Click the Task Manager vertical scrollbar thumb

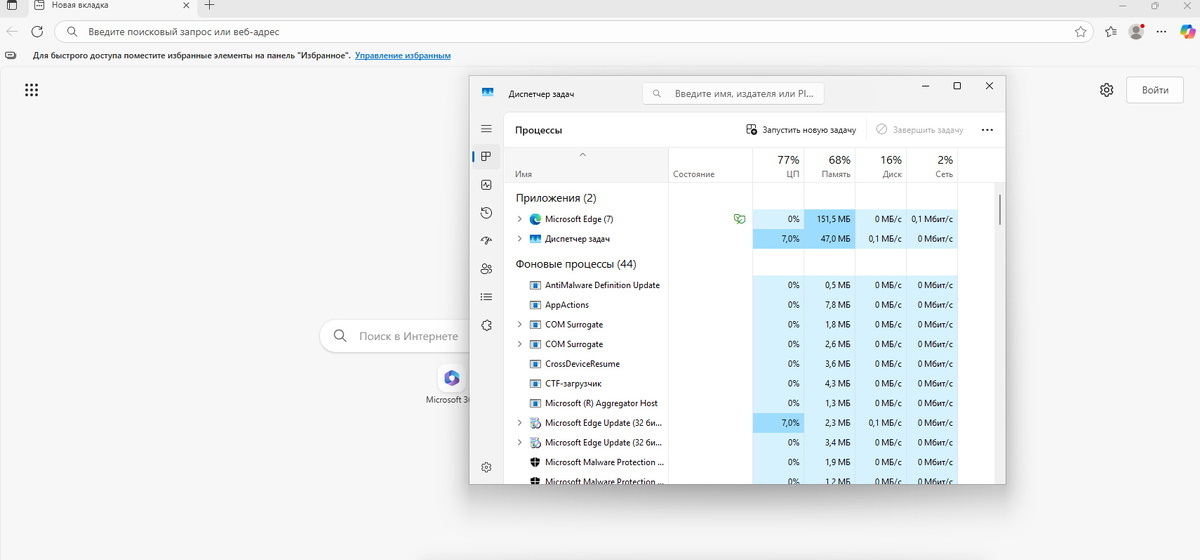click(999, 209)
